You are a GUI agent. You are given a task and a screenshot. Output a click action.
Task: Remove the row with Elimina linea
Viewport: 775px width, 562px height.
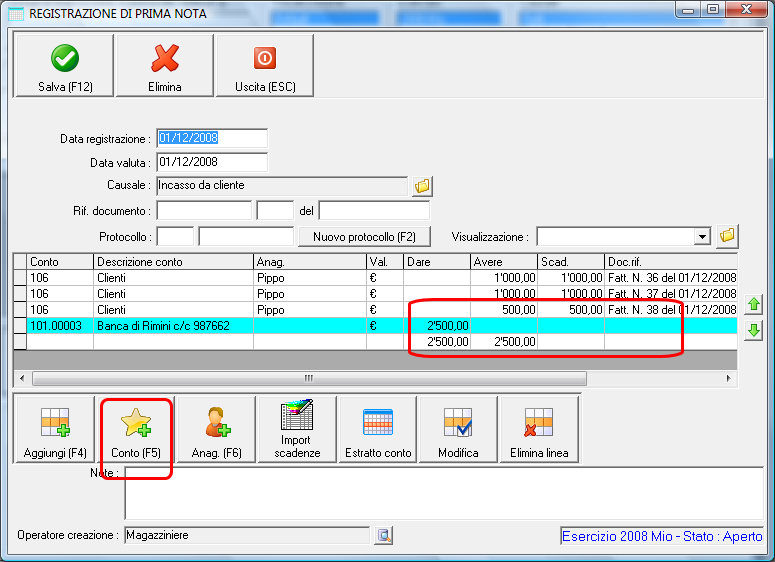pos(539,430)
